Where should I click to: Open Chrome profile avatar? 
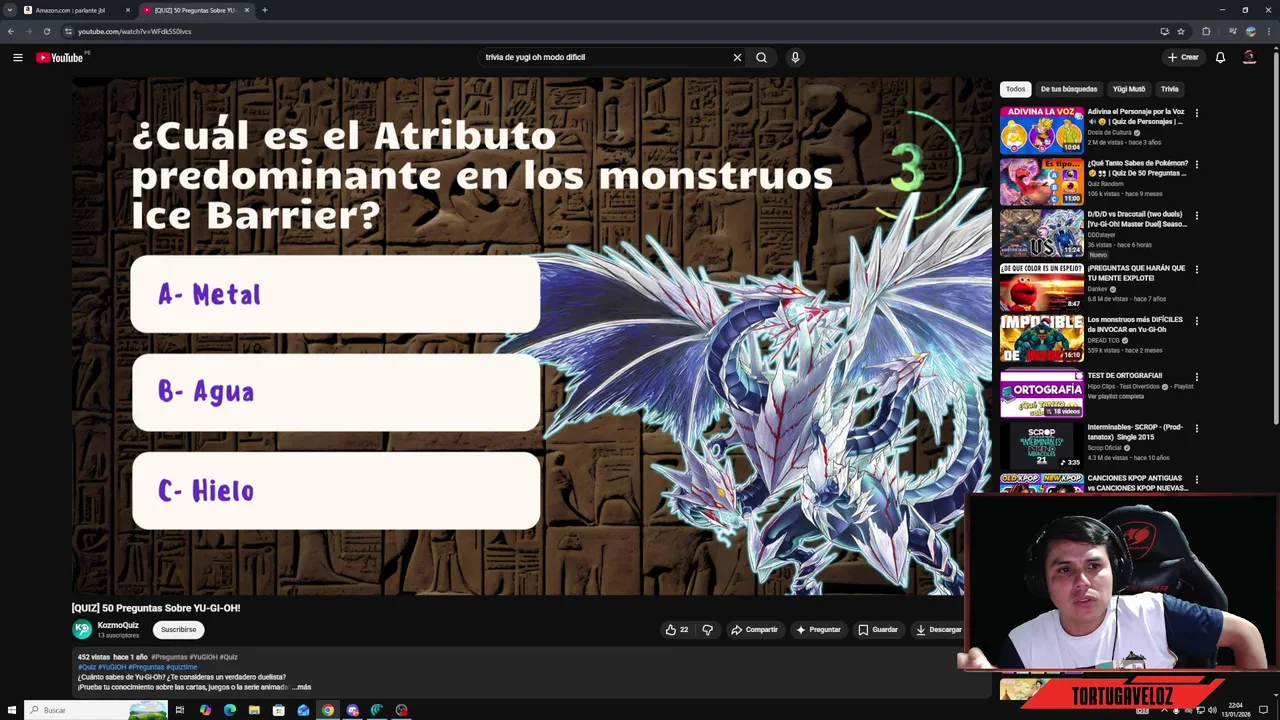point(1251,31)
